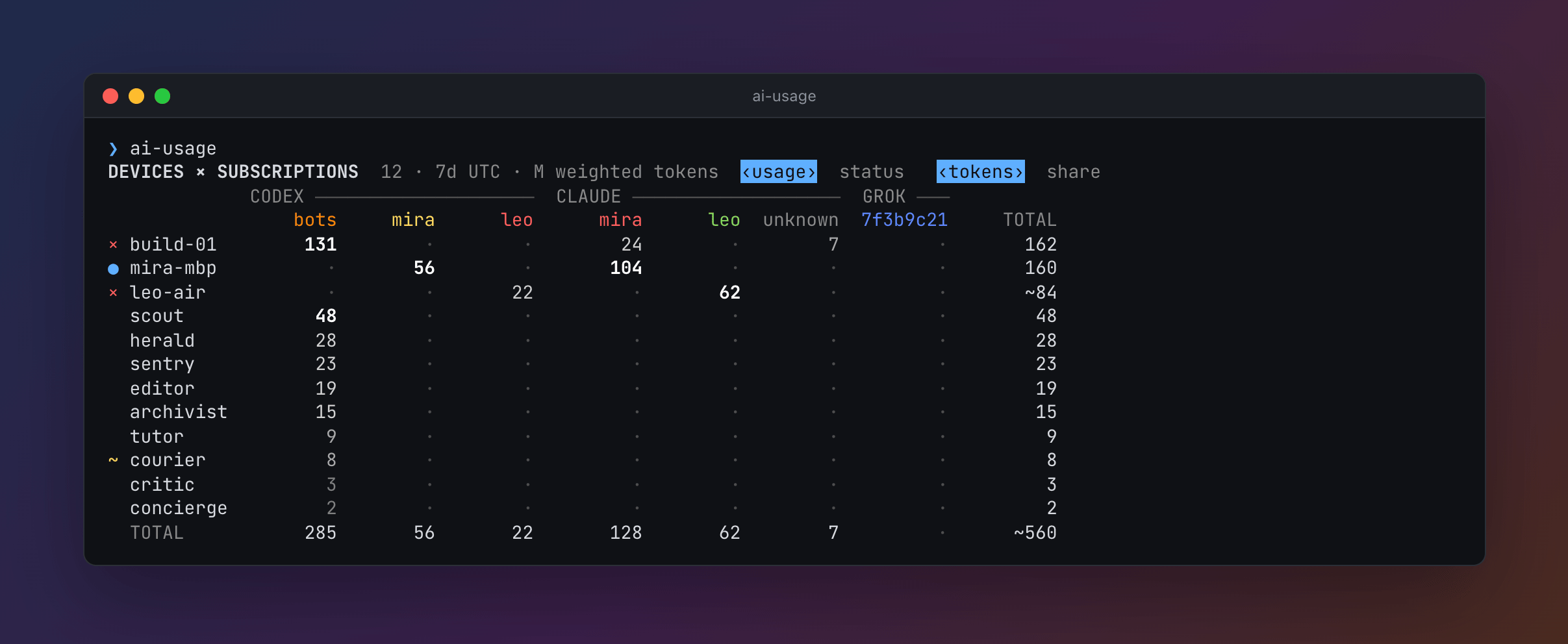The image size is (1568, 644).
Task: Click the TOTAL column header
Action: point(1030,220)
